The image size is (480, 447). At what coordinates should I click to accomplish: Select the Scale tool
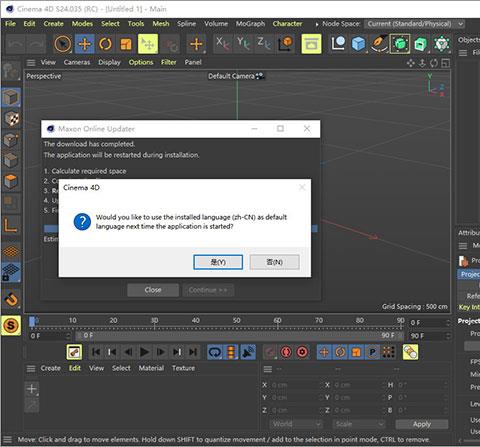[126, 44]
